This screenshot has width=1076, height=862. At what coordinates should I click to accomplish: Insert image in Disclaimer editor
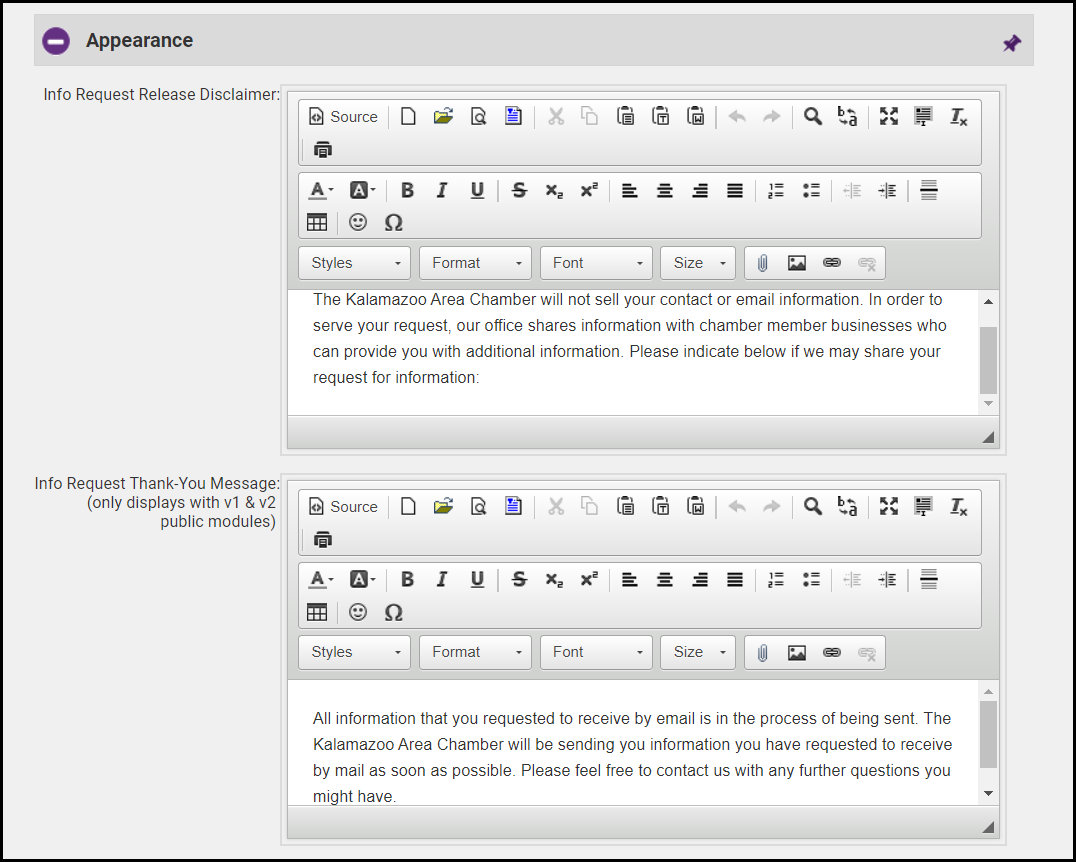797,263
